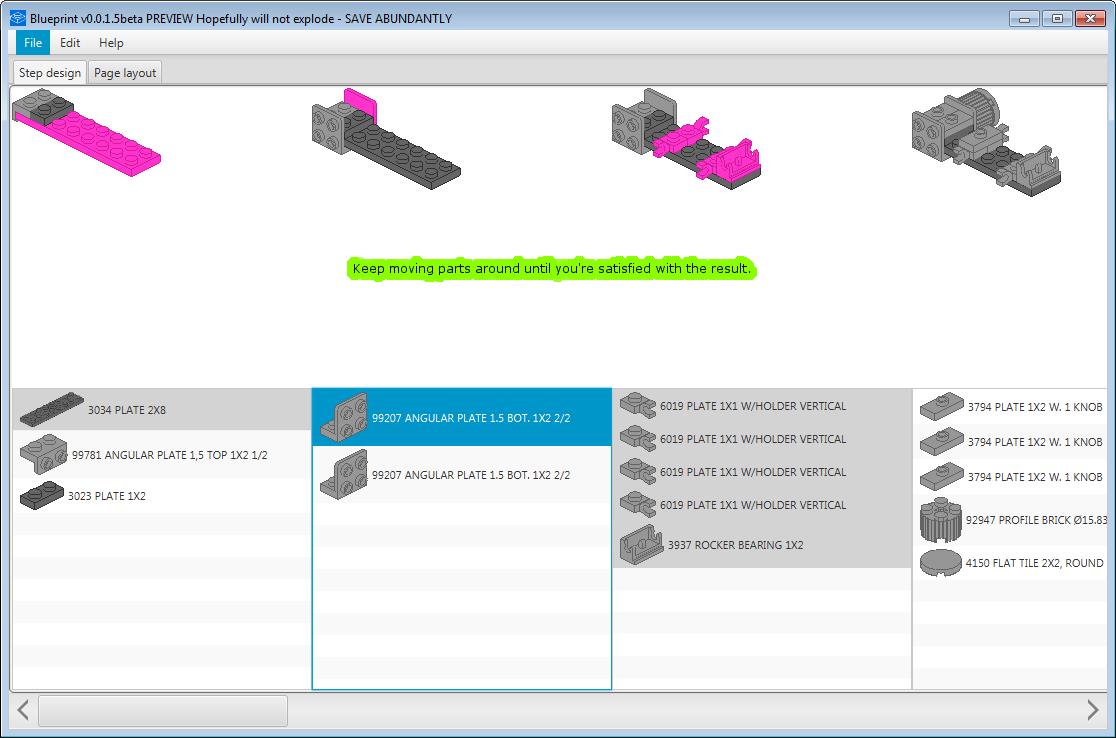Image resolution: width=1116 pixels, height=738 pixels.
Task: Select the third 3794 PLATE 1X2 W. 1 KNOB label
Action: [x=1035, y=476]
